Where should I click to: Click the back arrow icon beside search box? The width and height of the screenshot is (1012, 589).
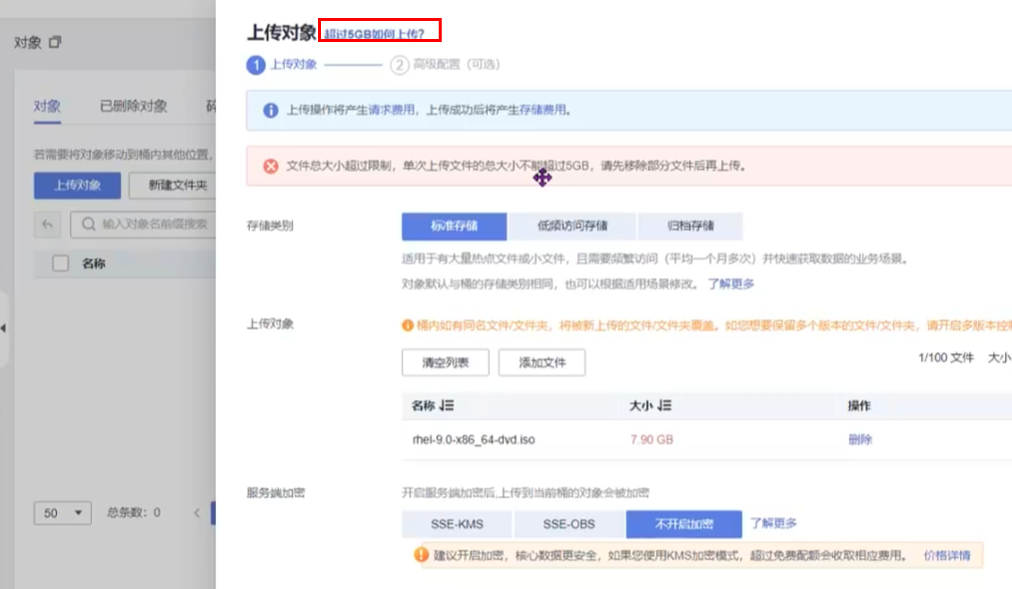[x=47, y=225]
